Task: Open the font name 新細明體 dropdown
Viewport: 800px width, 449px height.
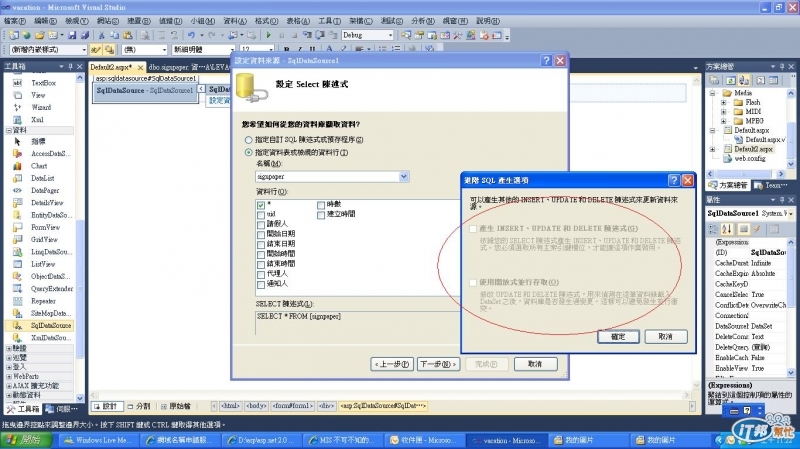Action: point(231,49)
